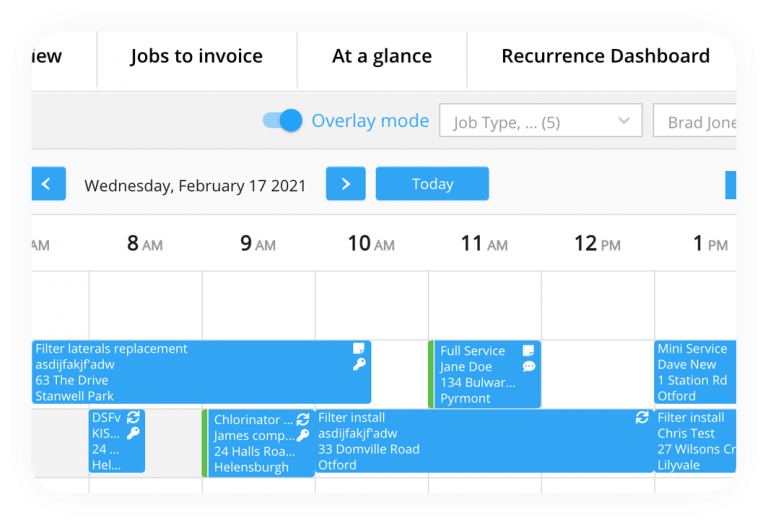The height and width of the screenshot is (525, 768).
Task: Click recurrence icon on Chlorinator job
Action: click(x=303, y=420)
